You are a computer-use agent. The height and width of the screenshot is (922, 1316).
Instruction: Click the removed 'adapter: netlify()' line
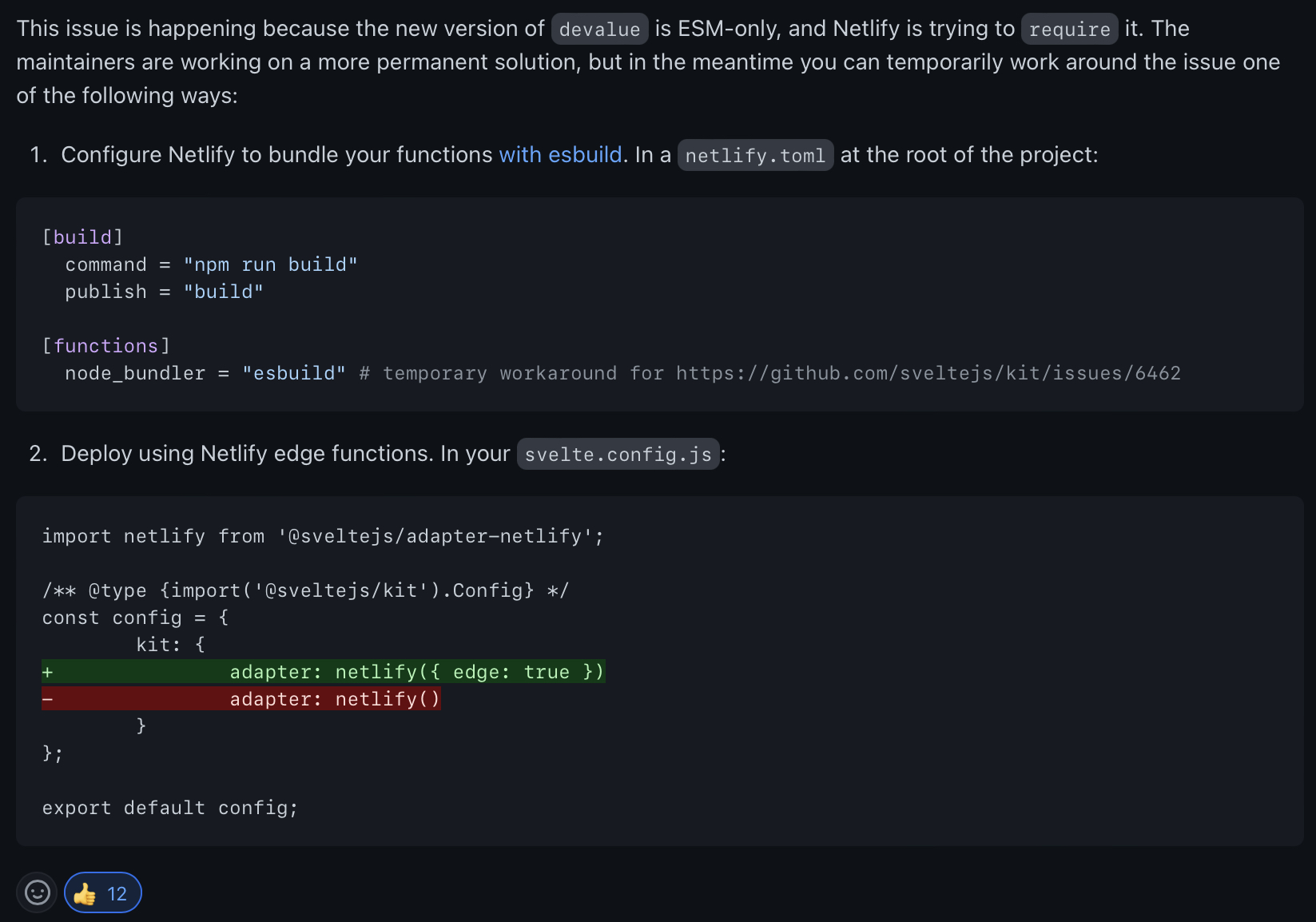point(335,699)
